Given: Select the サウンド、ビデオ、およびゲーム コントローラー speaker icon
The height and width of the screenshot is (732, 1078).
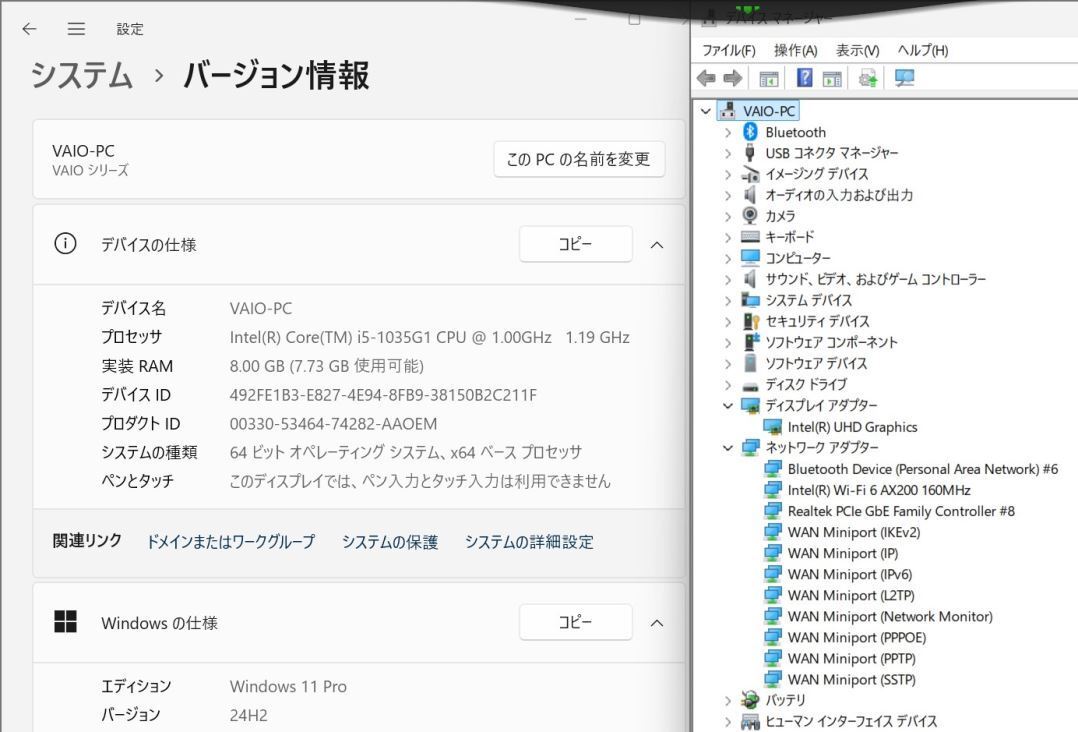Looking at the screenshot, I should coord(750,279).
